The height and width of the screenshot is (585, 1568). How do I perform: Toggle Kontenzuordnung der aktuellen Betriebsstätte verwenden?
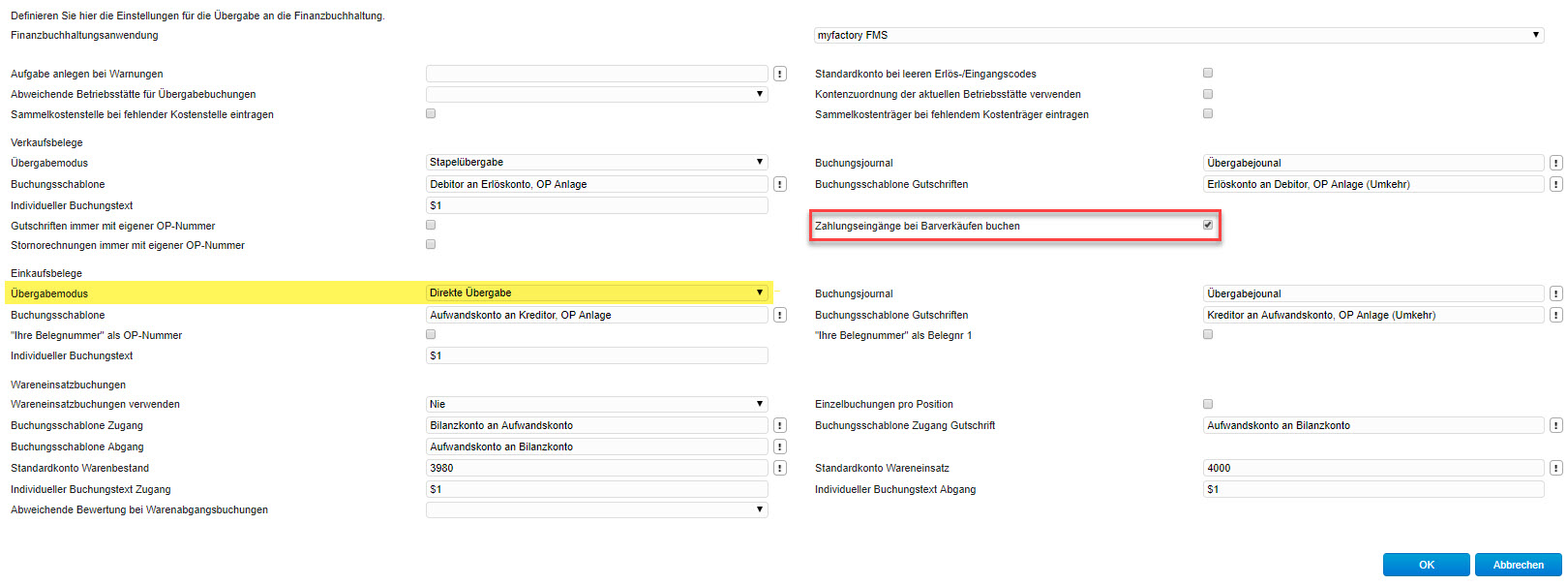1207,94
